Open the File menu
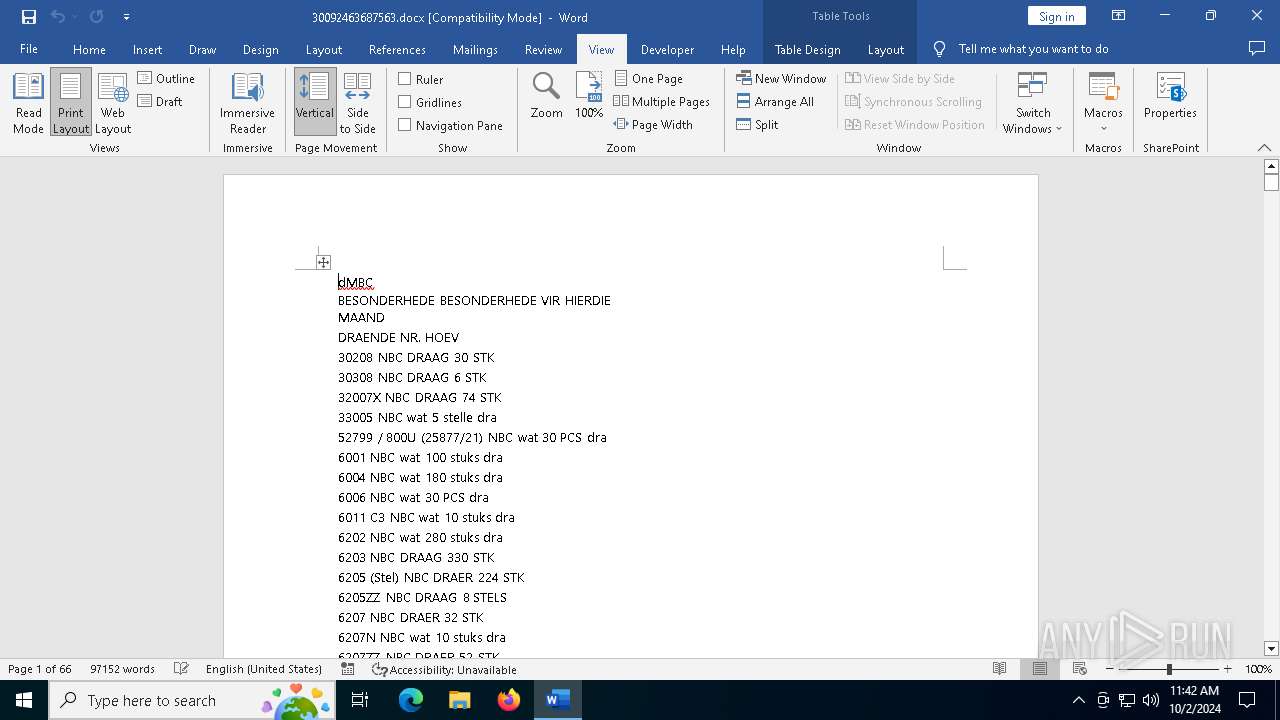The image size is (1280, 720). [x=29, y=49]
